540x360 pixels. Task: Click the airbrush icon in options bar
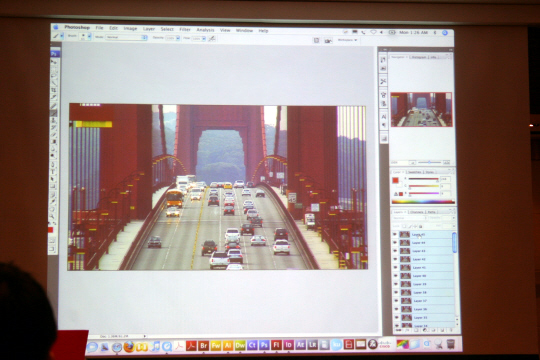pyautogui.click(x=212, y=39)
